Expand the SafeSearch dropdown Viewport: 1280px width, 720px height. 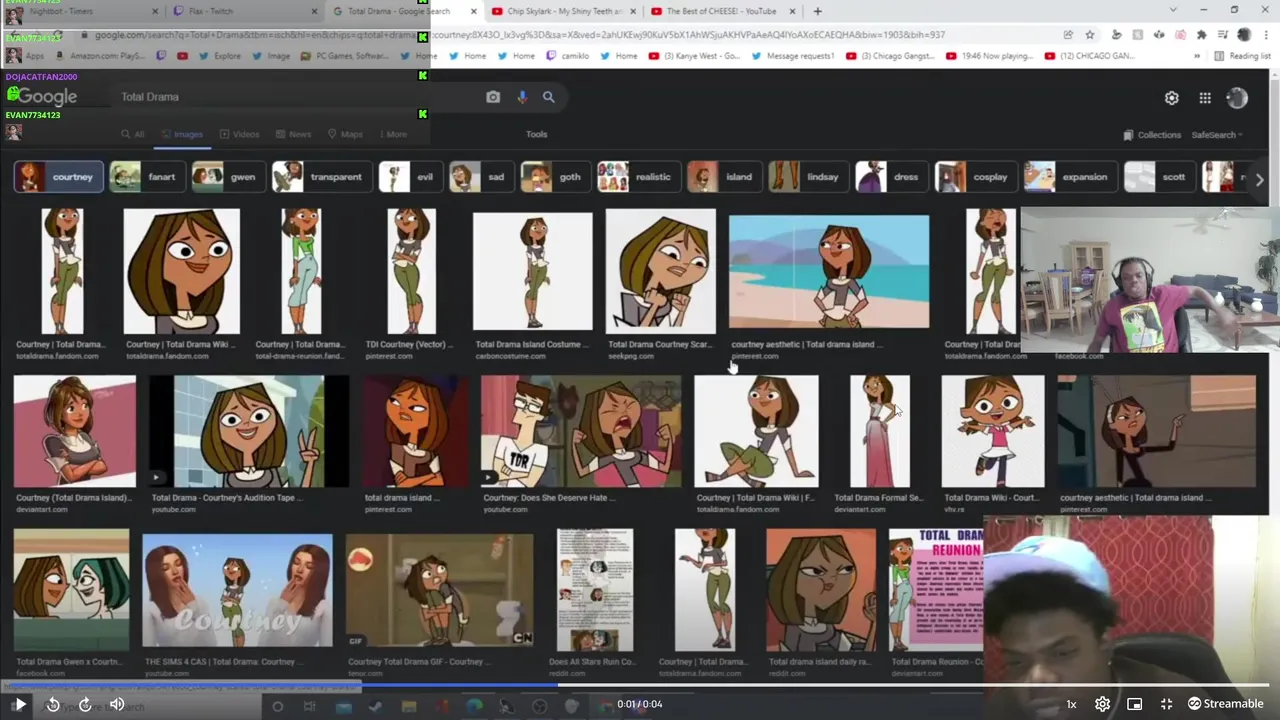coord(1217,135)
